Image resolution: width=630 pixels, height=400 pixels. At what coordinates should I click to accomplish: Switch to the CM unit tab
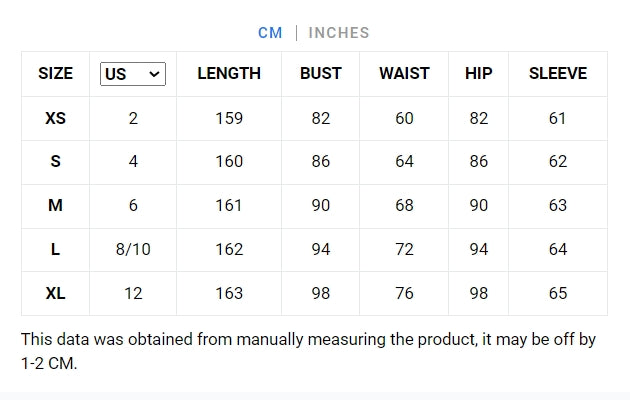coord(270,33)
